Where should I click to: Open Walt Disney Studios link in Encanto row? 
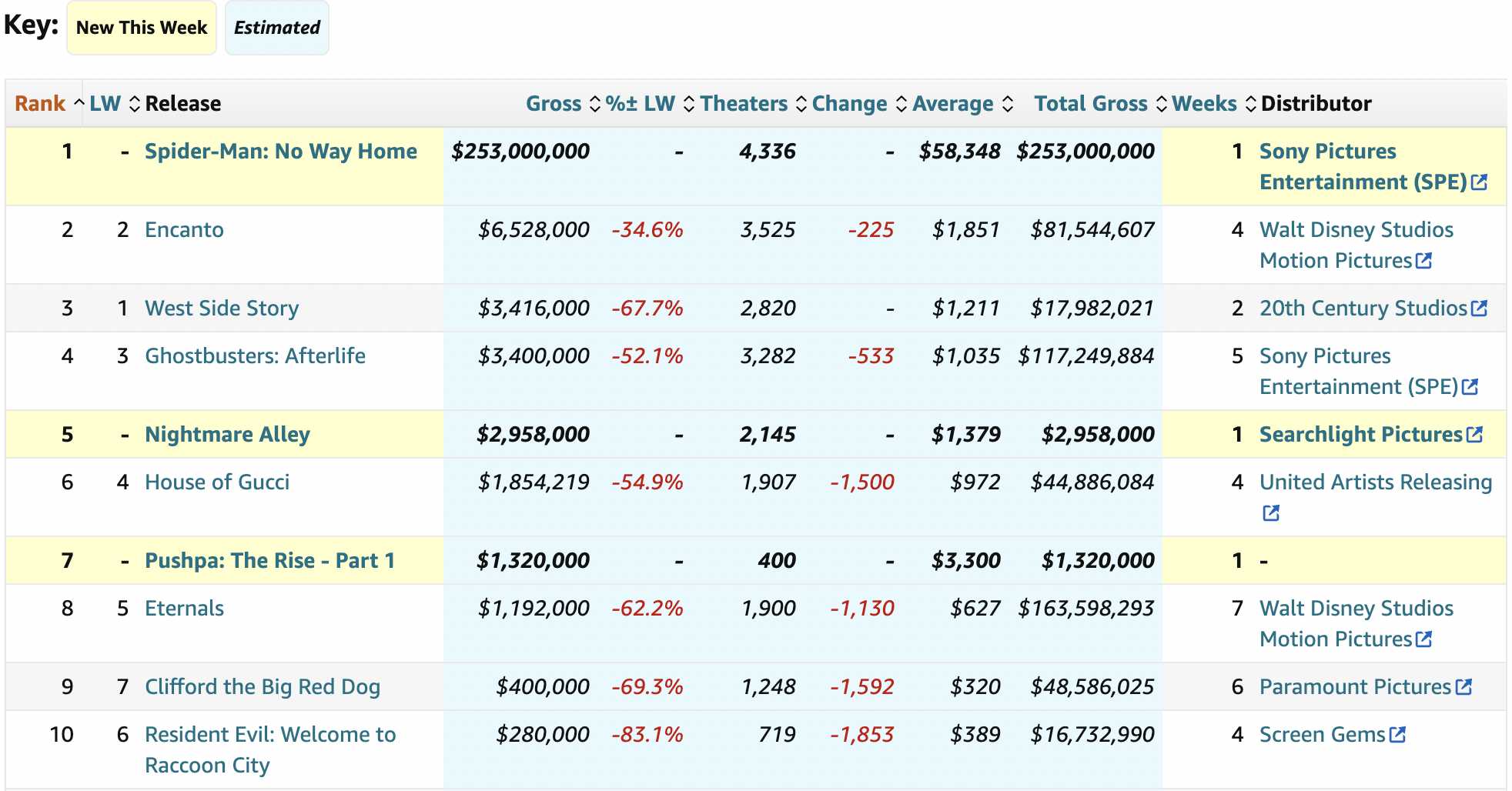[1356, 245]
